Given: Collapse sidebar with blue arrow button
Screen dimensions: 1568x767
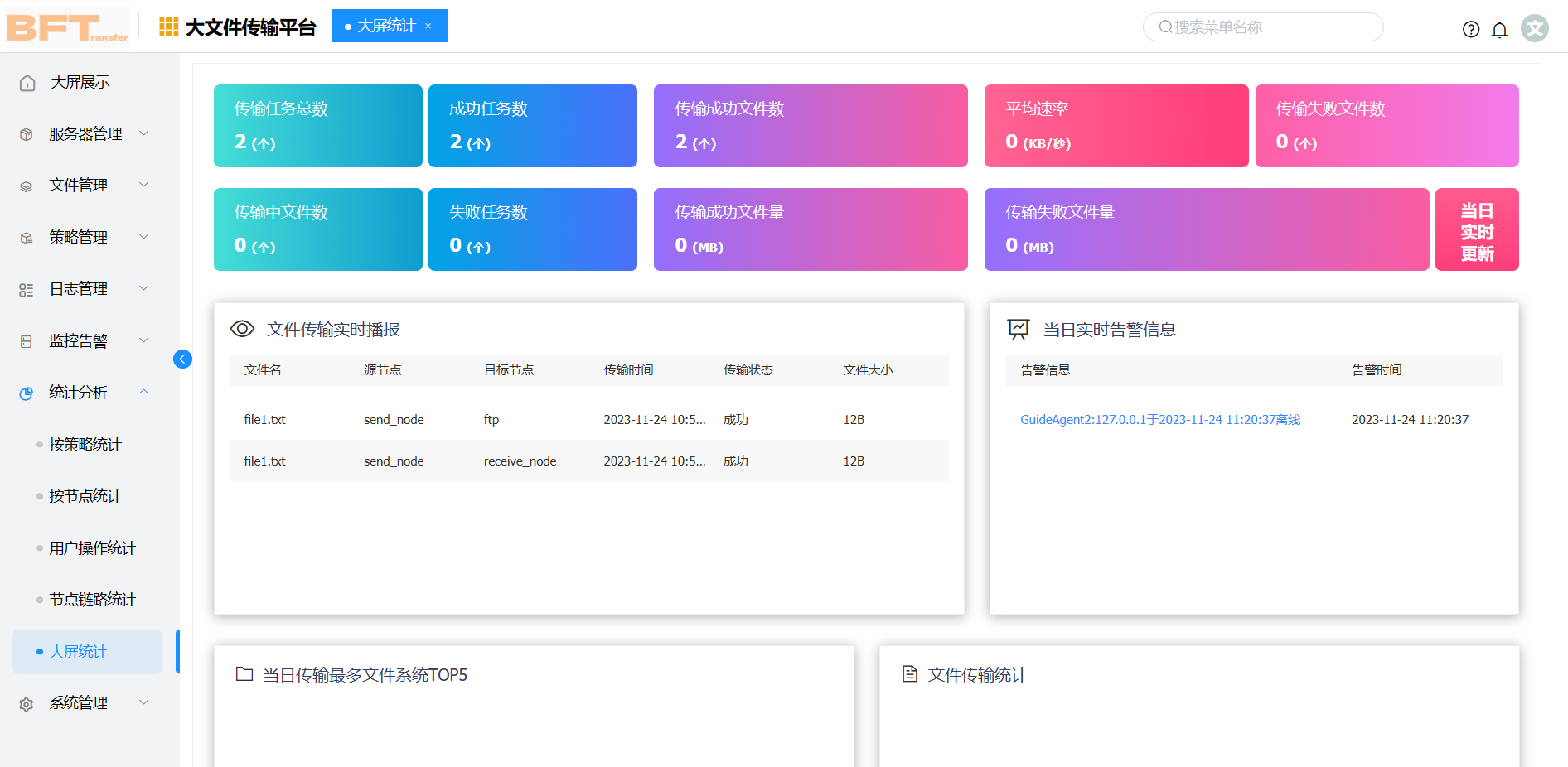Looking at the screenshot, I should click(182, 359).
